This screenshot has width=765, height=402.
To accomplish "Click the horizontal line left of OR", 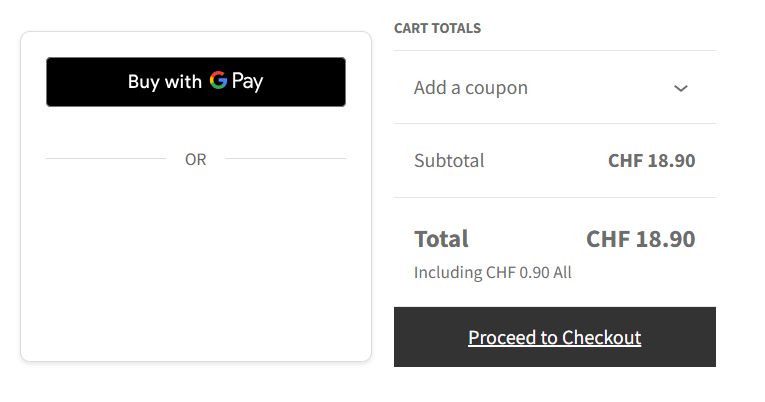I will 105,158.
